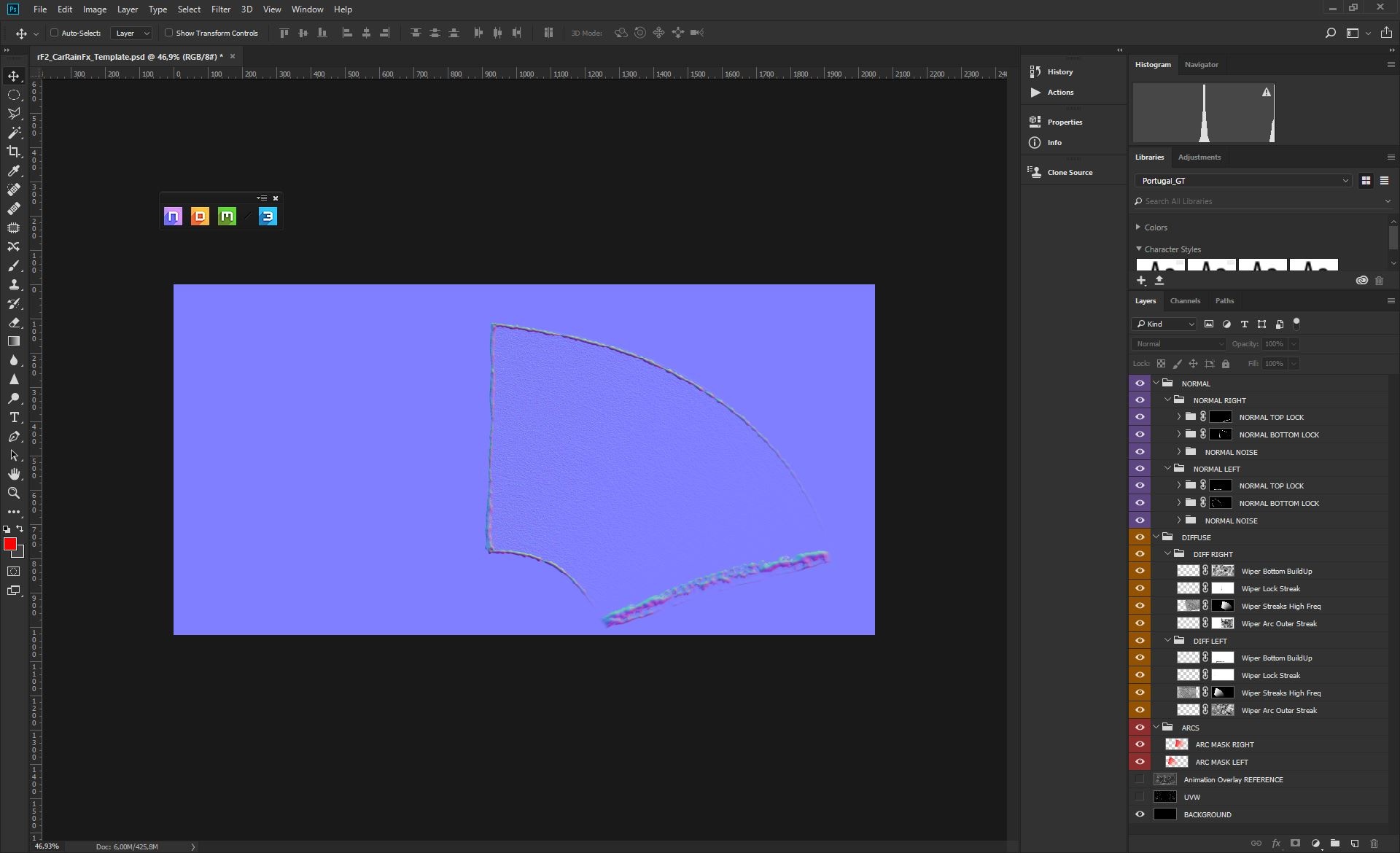
Task: Click the blue 3 plugin icon
Action: point(268,217)
